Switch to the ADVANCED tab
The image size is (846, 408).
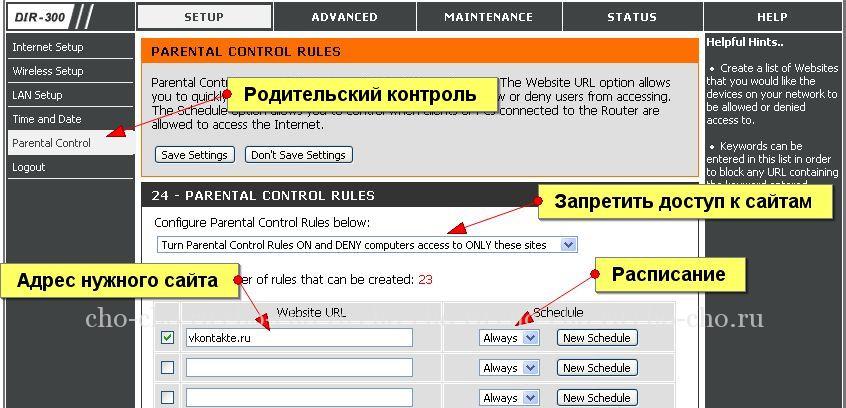(344, 17)
